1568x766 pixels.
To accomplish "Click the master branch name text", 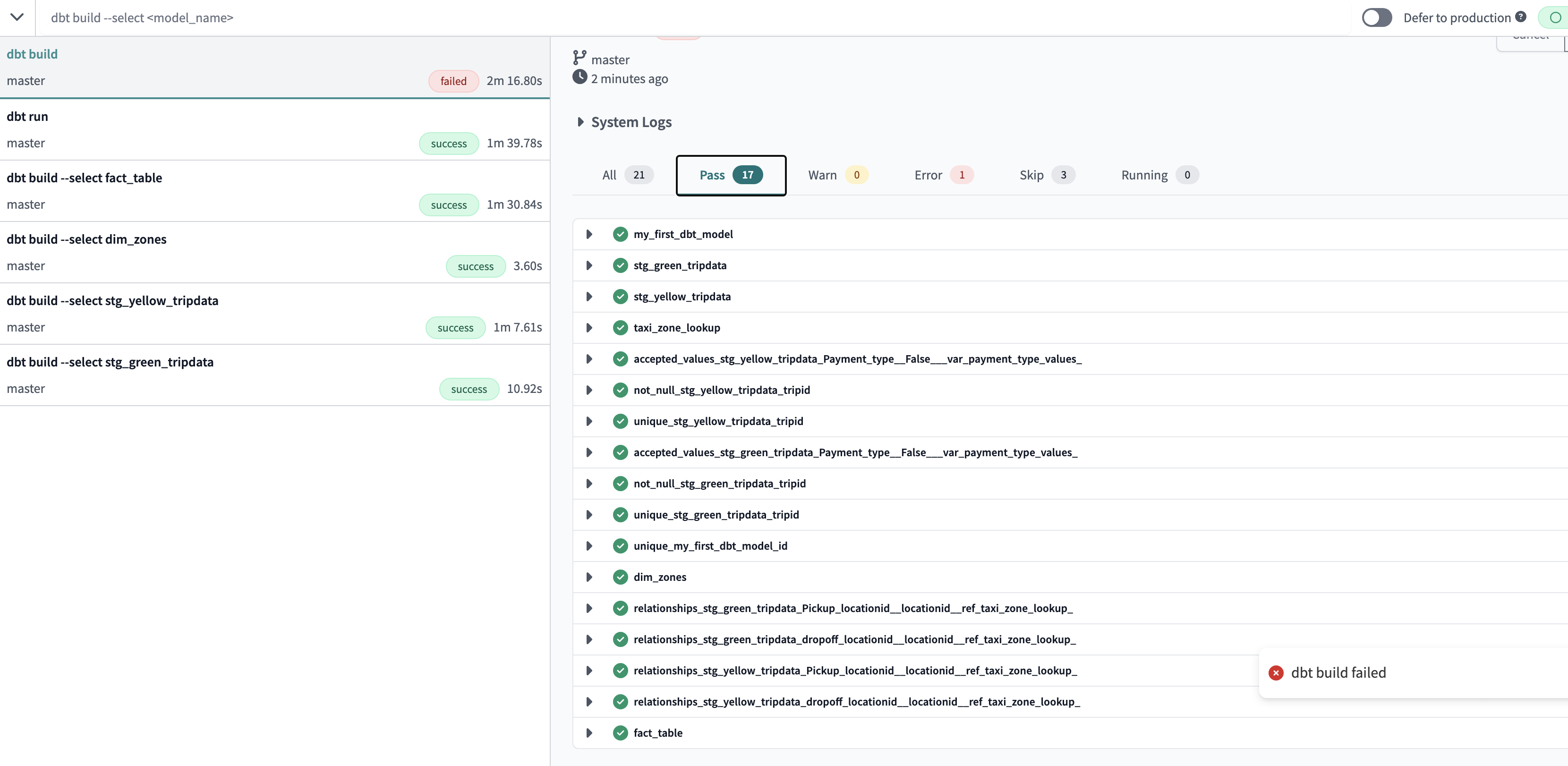I will click(x=611, y=60).
